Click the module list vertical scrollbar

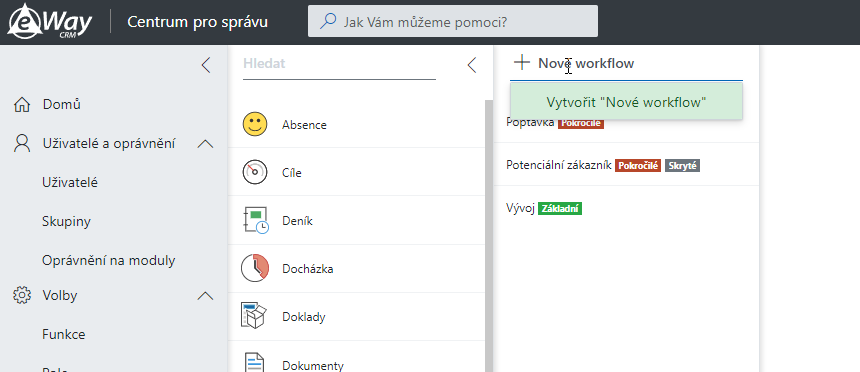tap(489, 236)
